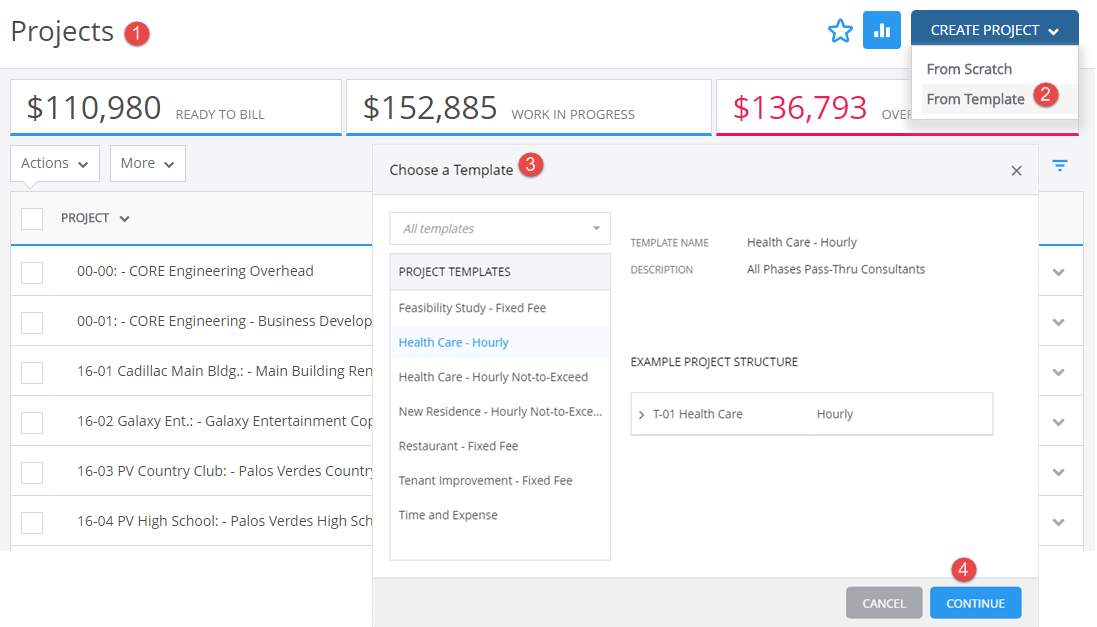Check the 16-02 Galaxy Ent. row
1097x627 pixels.
32,421
